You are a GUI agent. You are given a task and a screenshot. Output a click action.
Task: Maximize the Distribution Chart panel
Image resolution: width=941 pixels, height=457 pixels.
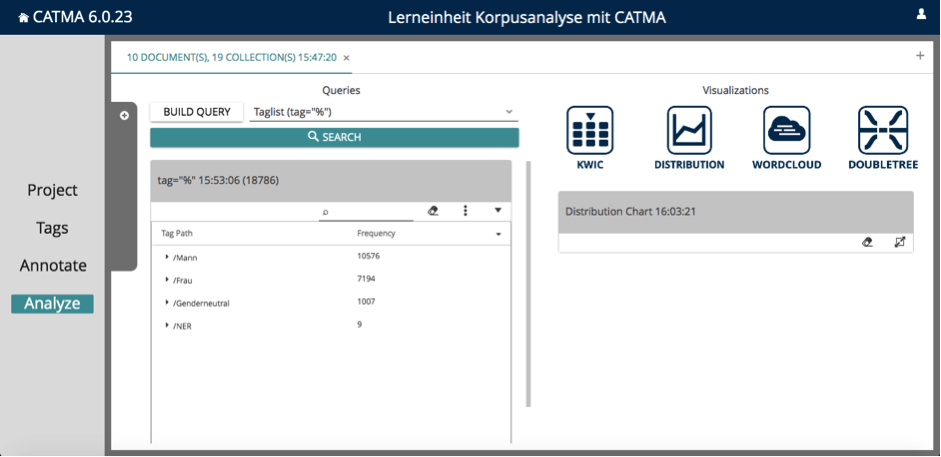(x=899, y=242)
